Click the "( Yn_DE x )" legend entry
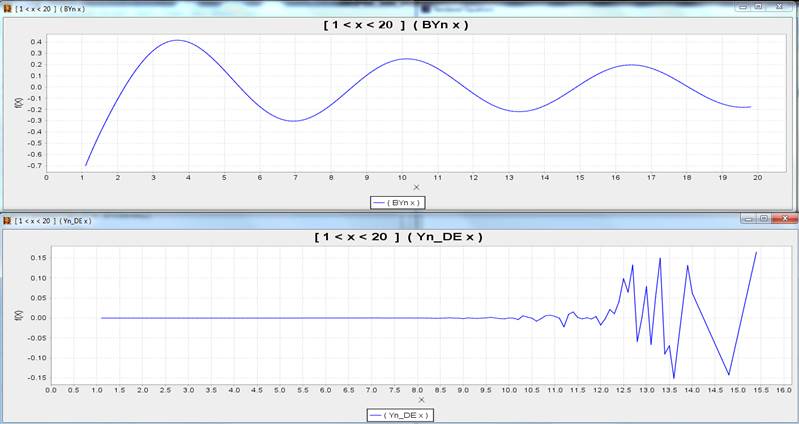 [400, 415]
